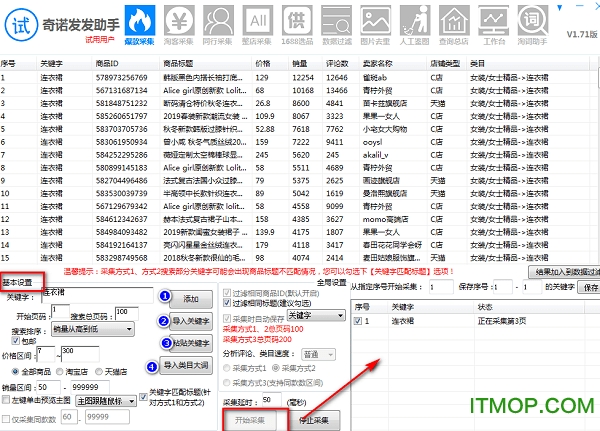
Task: Click the 试 app logo icon
Action: pyautogui.click(x=21, y=25)
